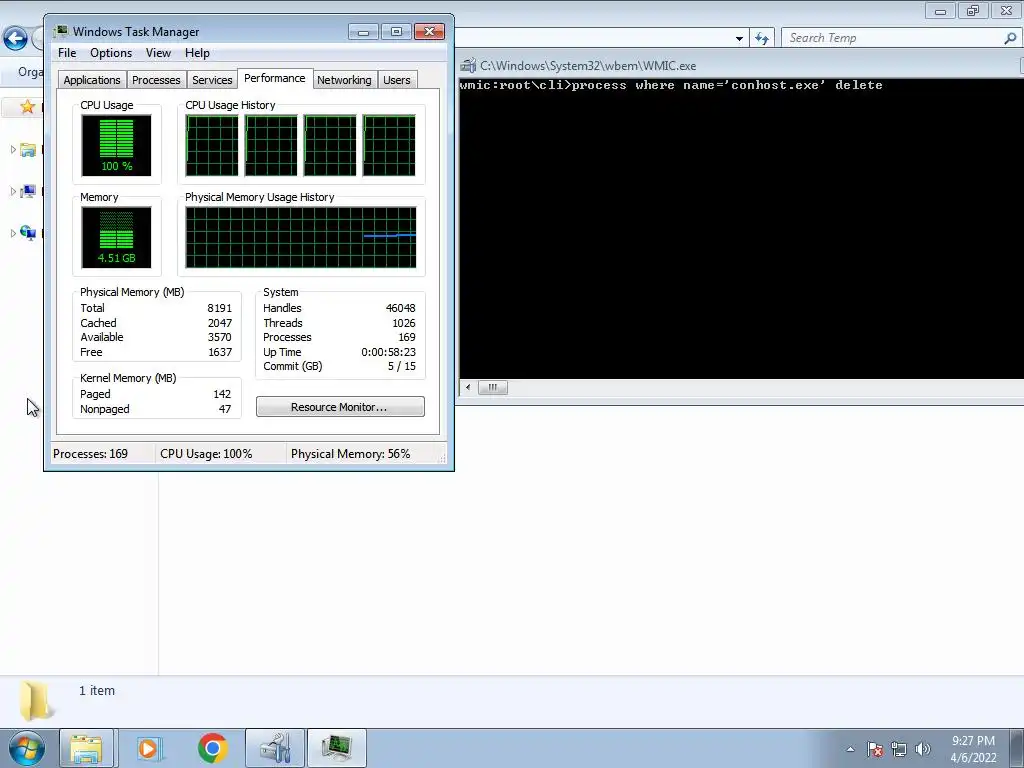Select the Network icon in navigation pane
Viewport: 1024px width, 768px height.
27,233
